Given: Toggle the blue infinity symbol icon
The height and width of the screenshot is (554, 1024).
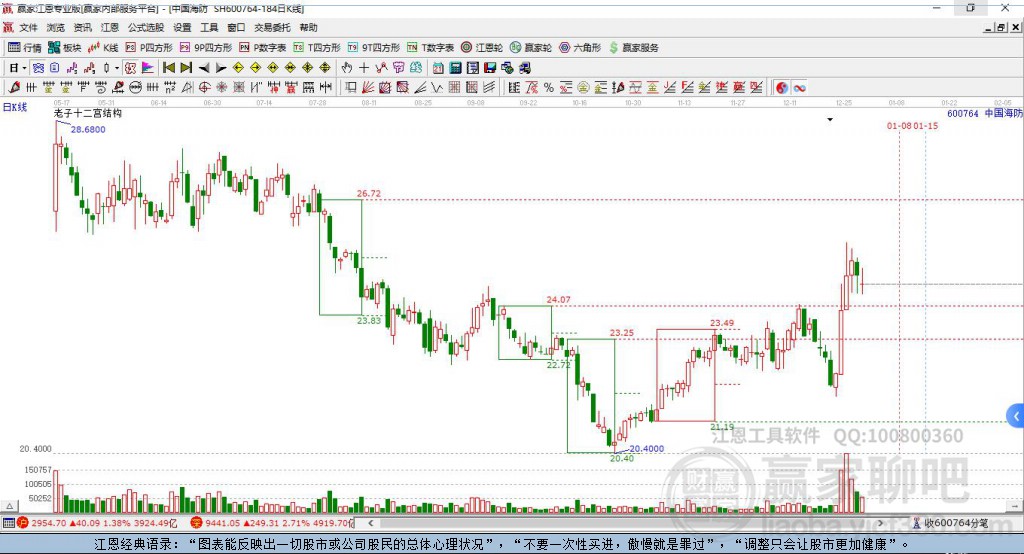Looking at the screenshot, I should [x=799, y=87].
